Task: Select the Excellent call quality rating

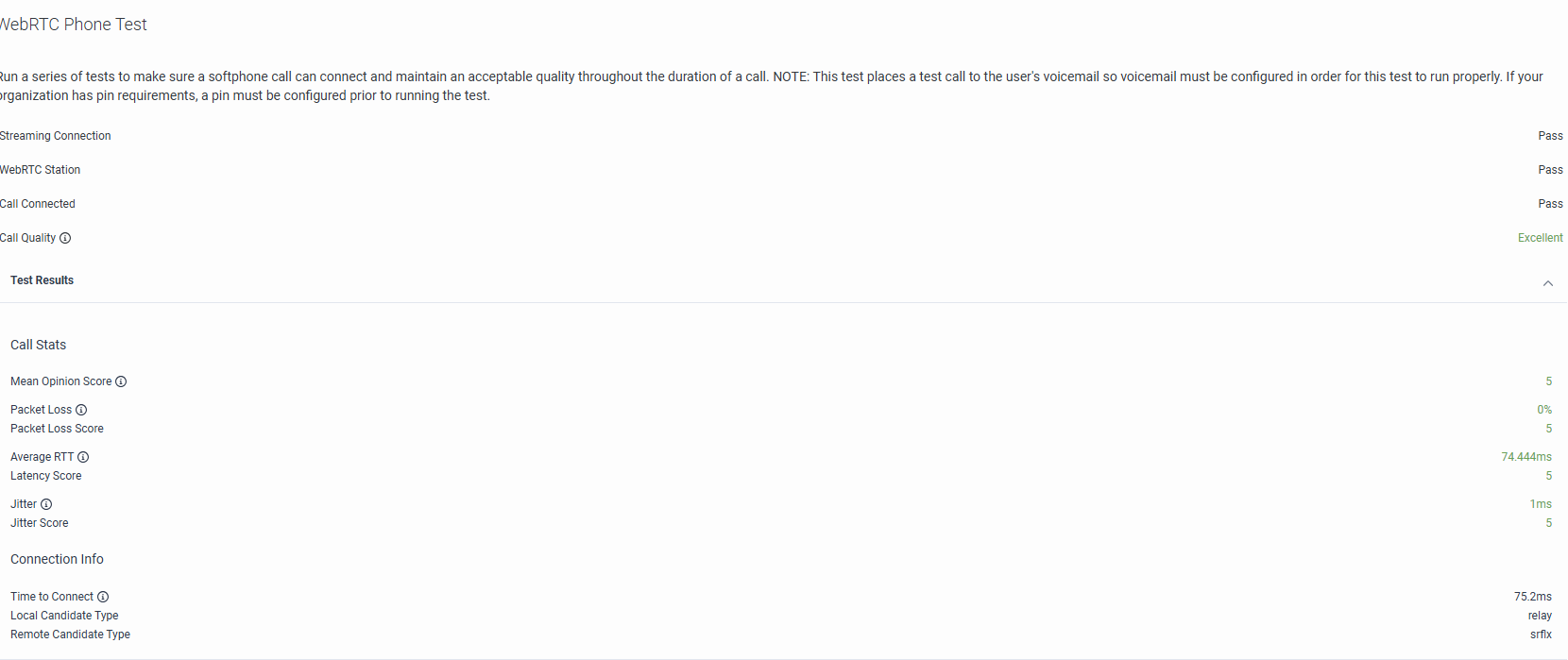Action: click(1540, 238)
